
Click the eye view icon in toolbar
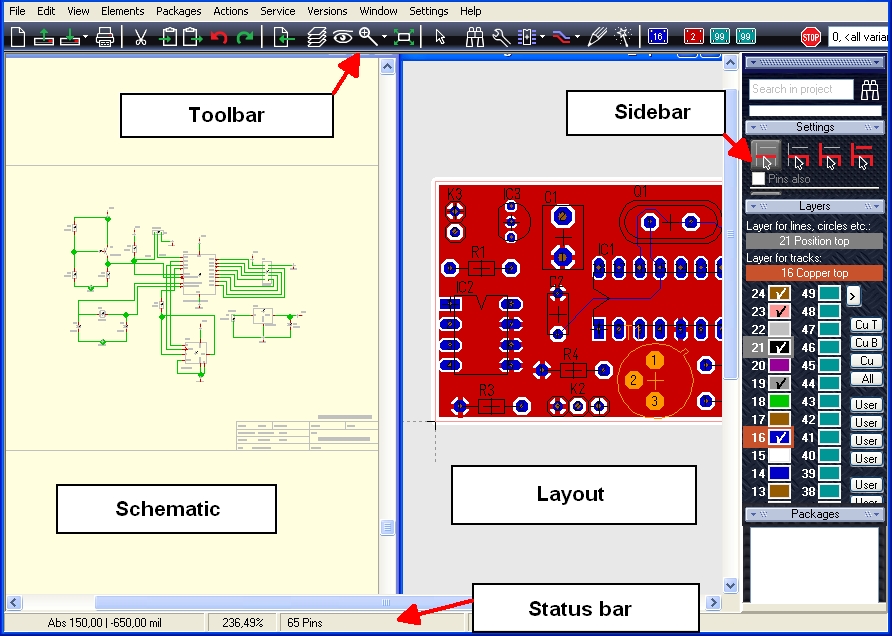click(x=343, y=38)
